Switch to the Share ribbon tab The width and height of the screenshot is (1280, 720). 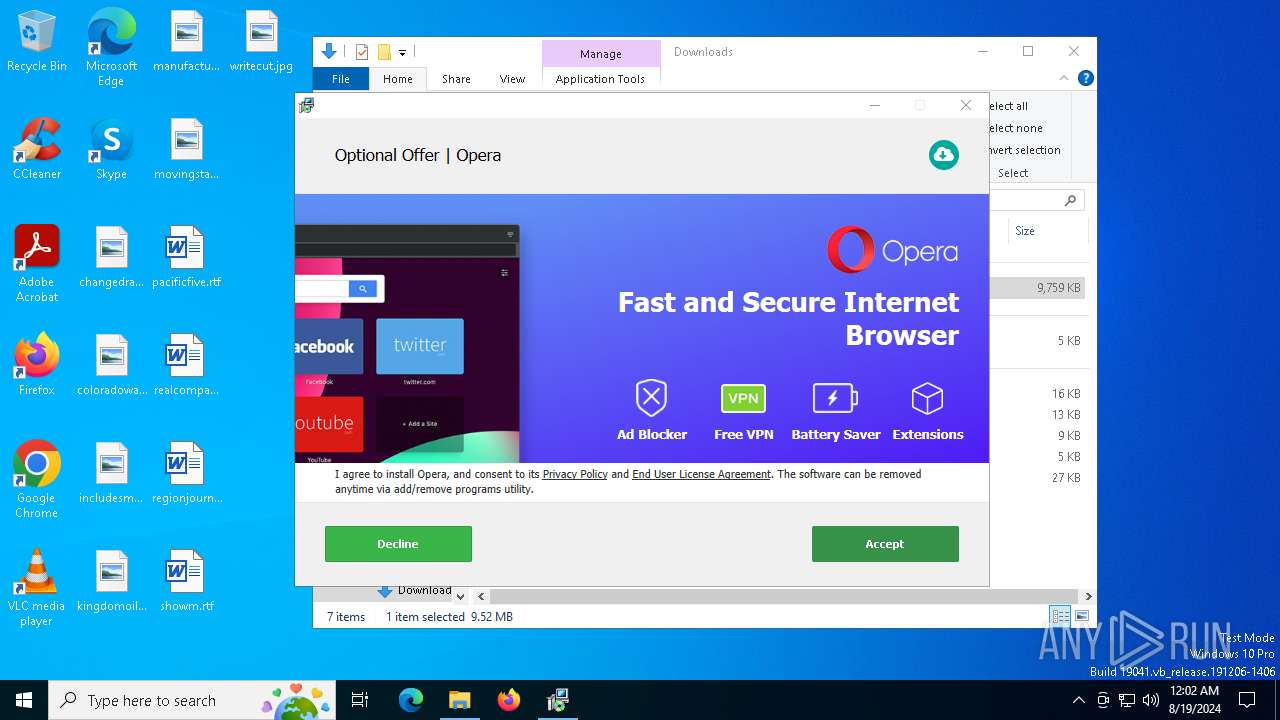456,79
